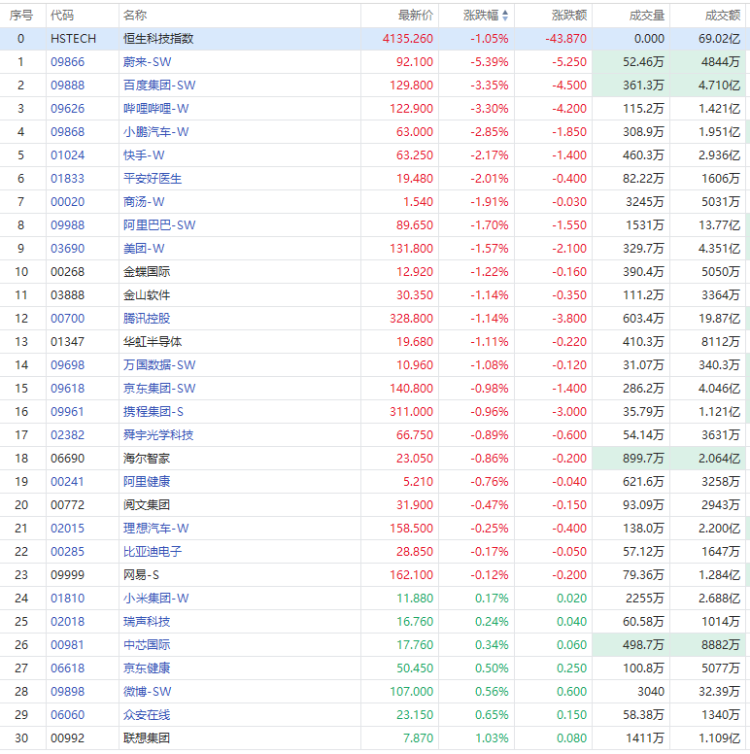Select the 阅文集团 stock name
750x754 pixels.
pos(147,505)
